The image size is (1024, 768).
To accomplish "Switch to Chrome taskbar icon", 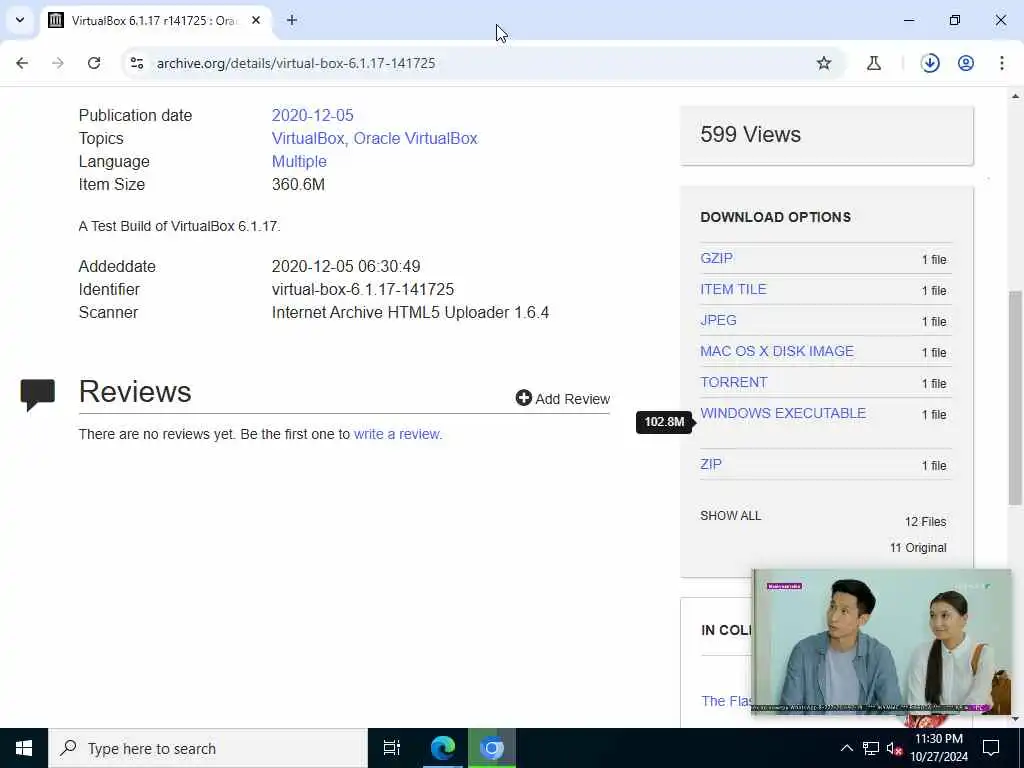I will (x=492, y=748).
